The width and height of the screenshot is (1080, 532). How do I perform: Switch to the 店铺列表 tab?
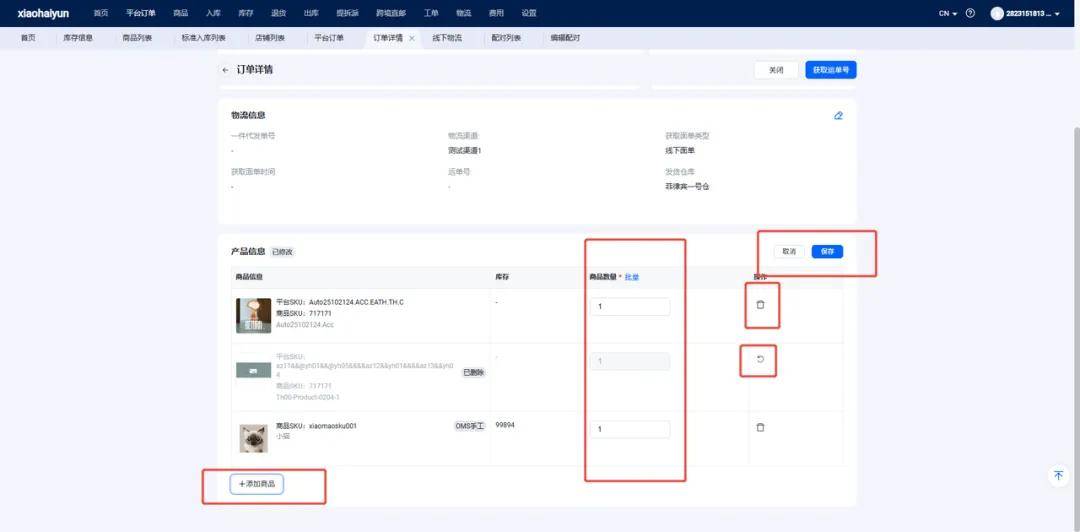[x=269, y=39]
